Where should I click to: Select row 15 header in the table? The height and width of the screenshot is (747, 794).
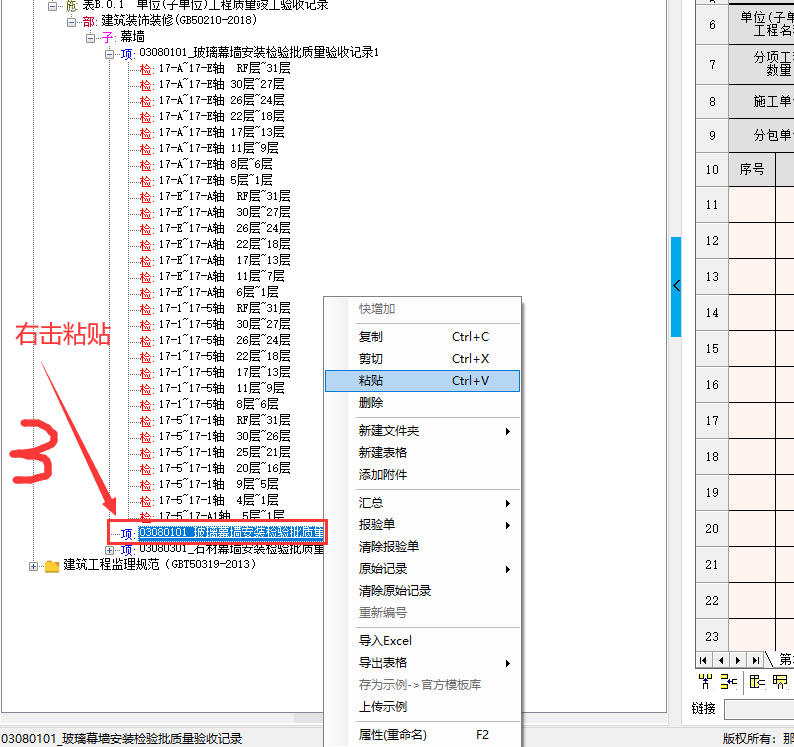pyautogui.click(x=712, y=349)
